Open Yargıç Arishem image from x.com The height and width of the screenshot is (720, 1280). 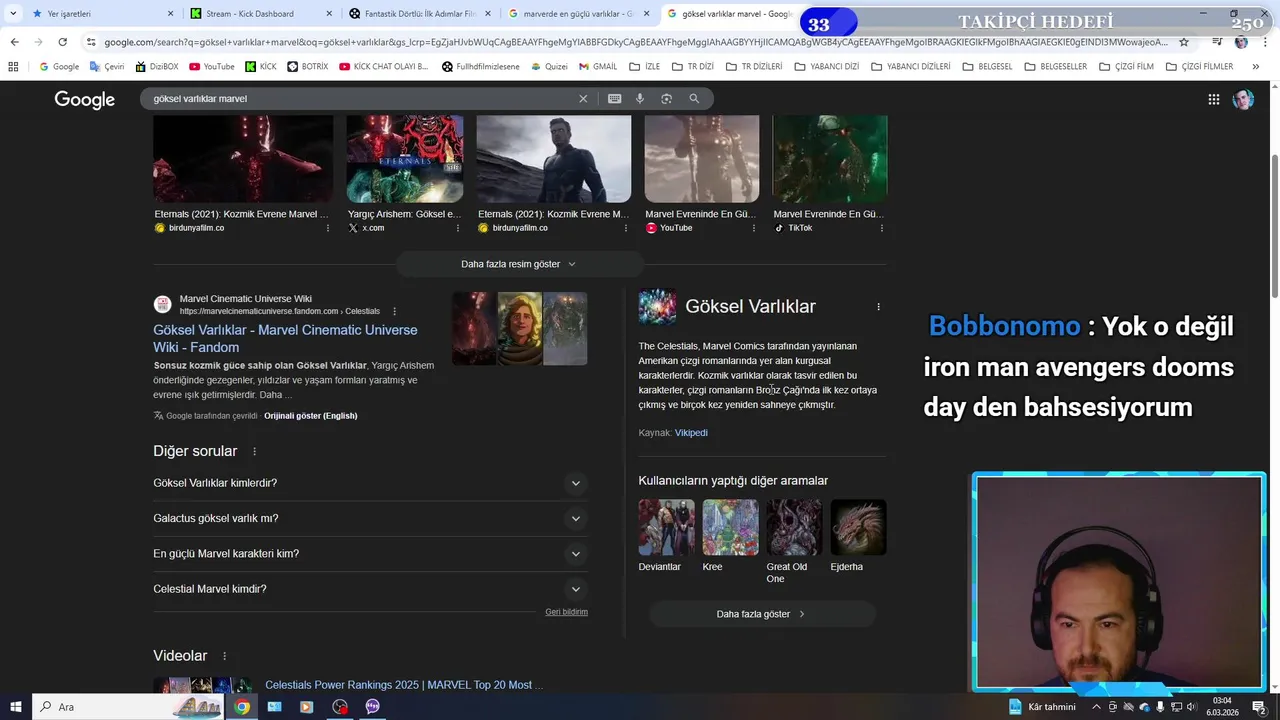point(405,159)
